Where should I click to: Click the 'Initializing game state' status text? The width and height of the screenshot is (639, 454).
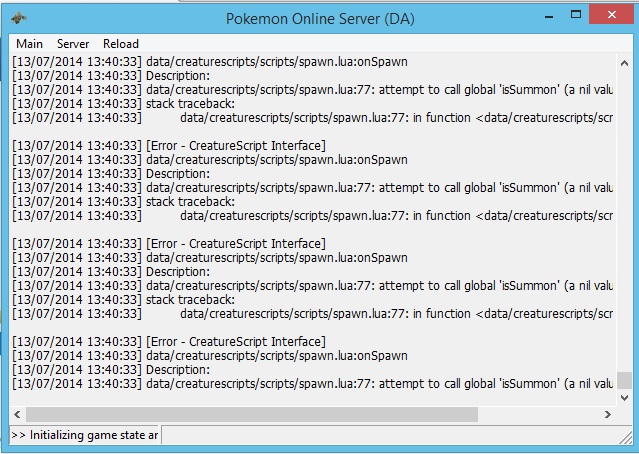84,435
